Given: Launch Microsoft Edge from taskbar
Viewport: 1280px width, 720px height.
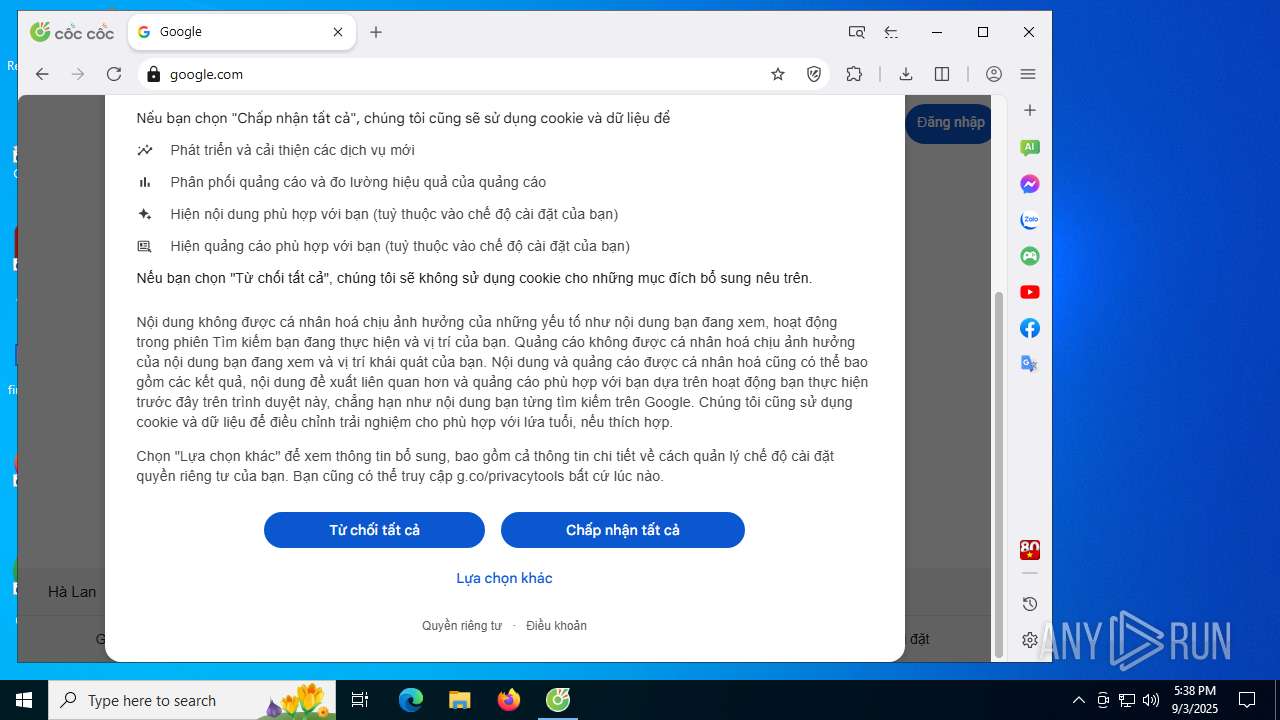Looking at the screenshot, I should coord(411,700).
